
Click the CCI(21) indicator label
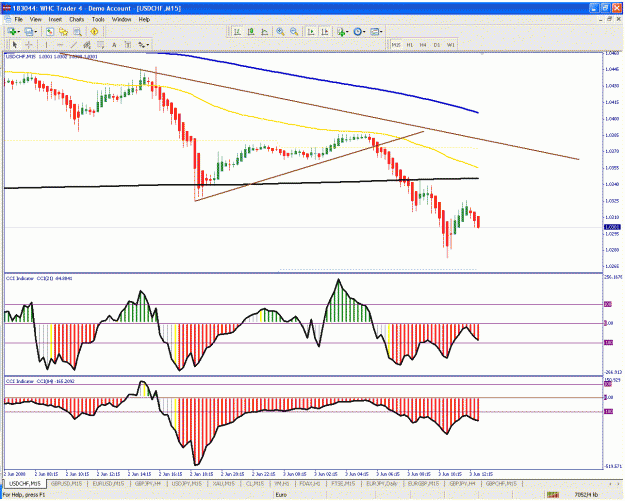[39, 279]
